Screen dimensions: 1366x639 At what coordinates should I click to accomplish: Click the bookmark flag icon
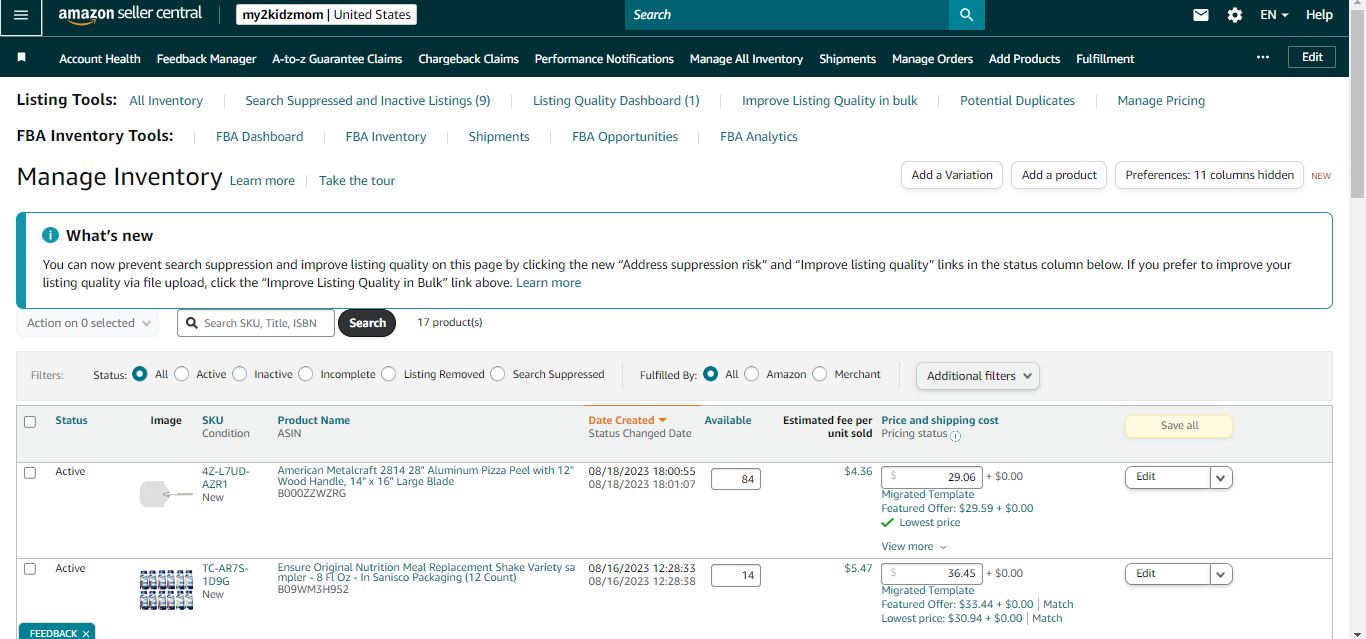(22, 58)
